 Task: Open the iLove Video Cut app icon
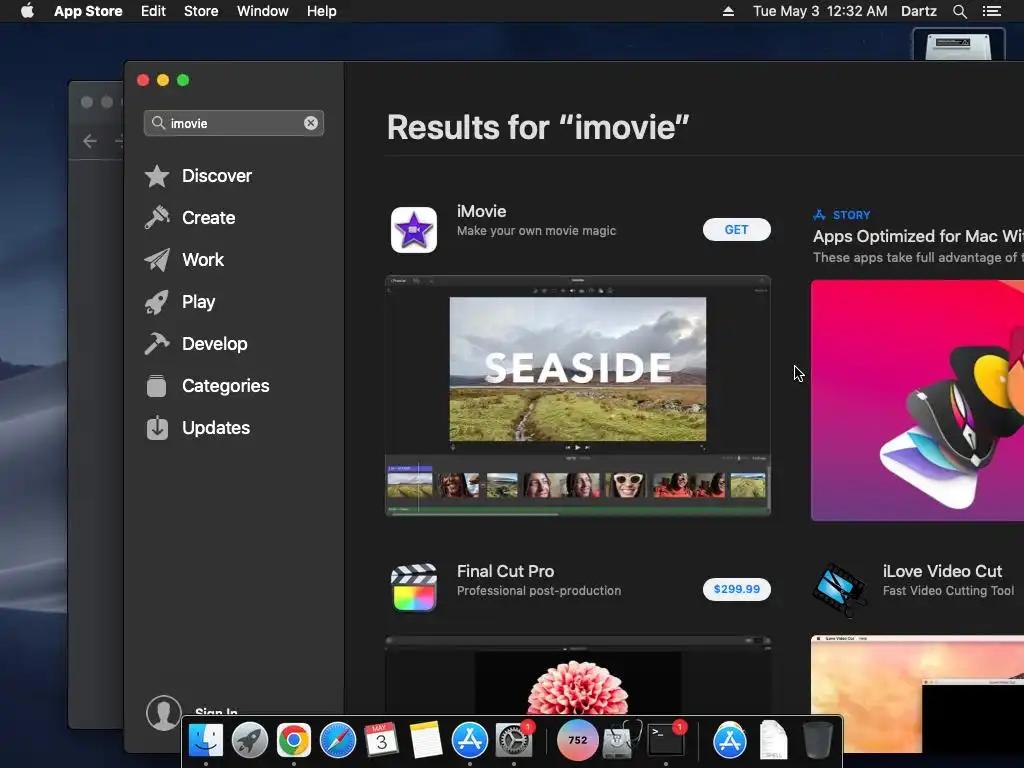(x=840, y=589)
